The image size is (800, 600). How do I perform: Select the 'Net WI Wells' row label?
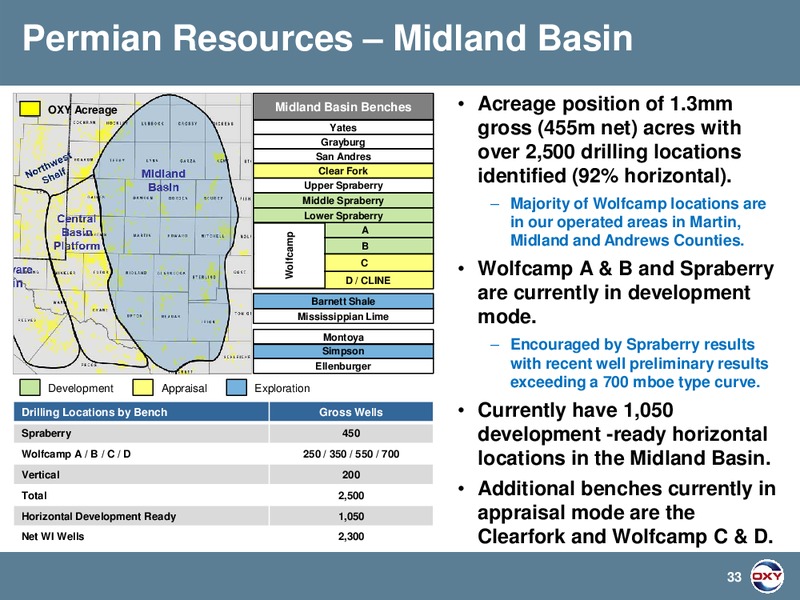click(53, 537)
